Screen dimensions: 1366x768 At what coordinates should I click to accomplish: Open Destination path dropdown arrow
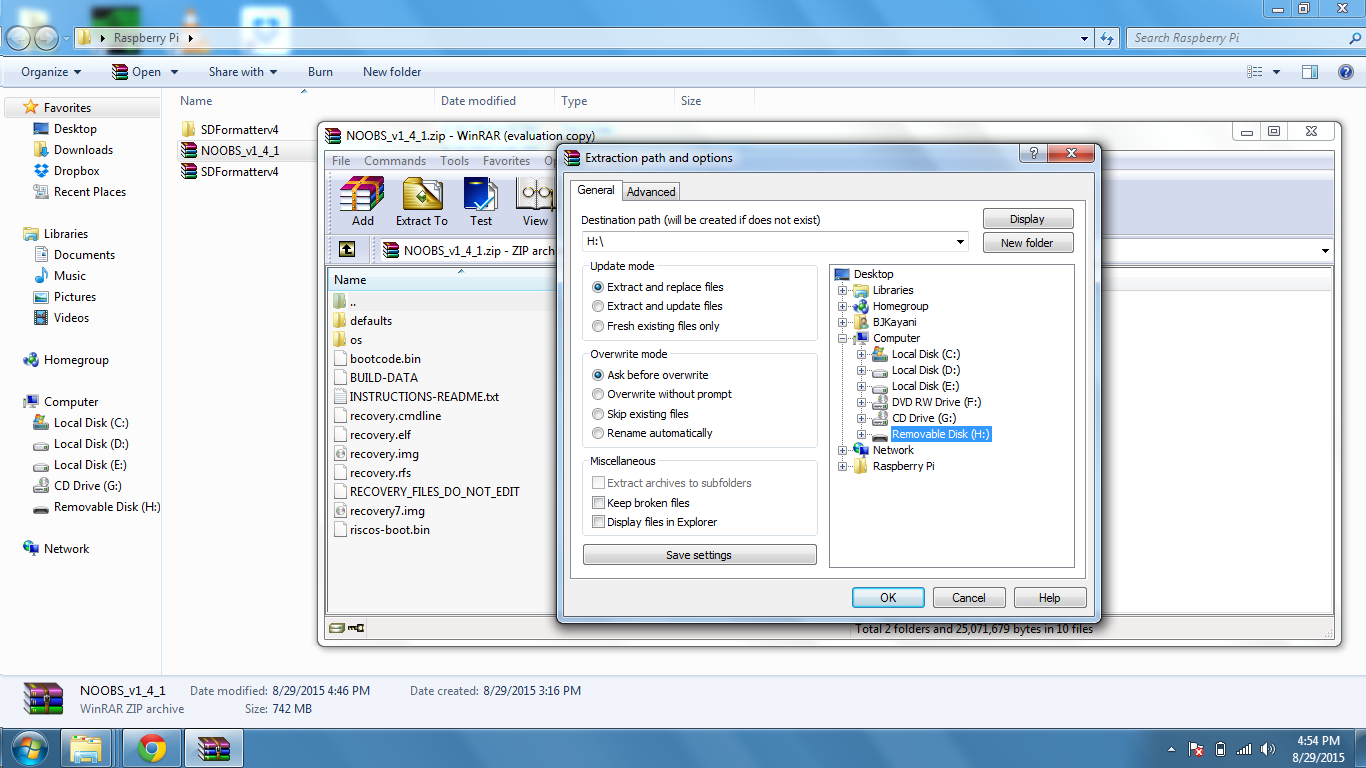(960, 242)
